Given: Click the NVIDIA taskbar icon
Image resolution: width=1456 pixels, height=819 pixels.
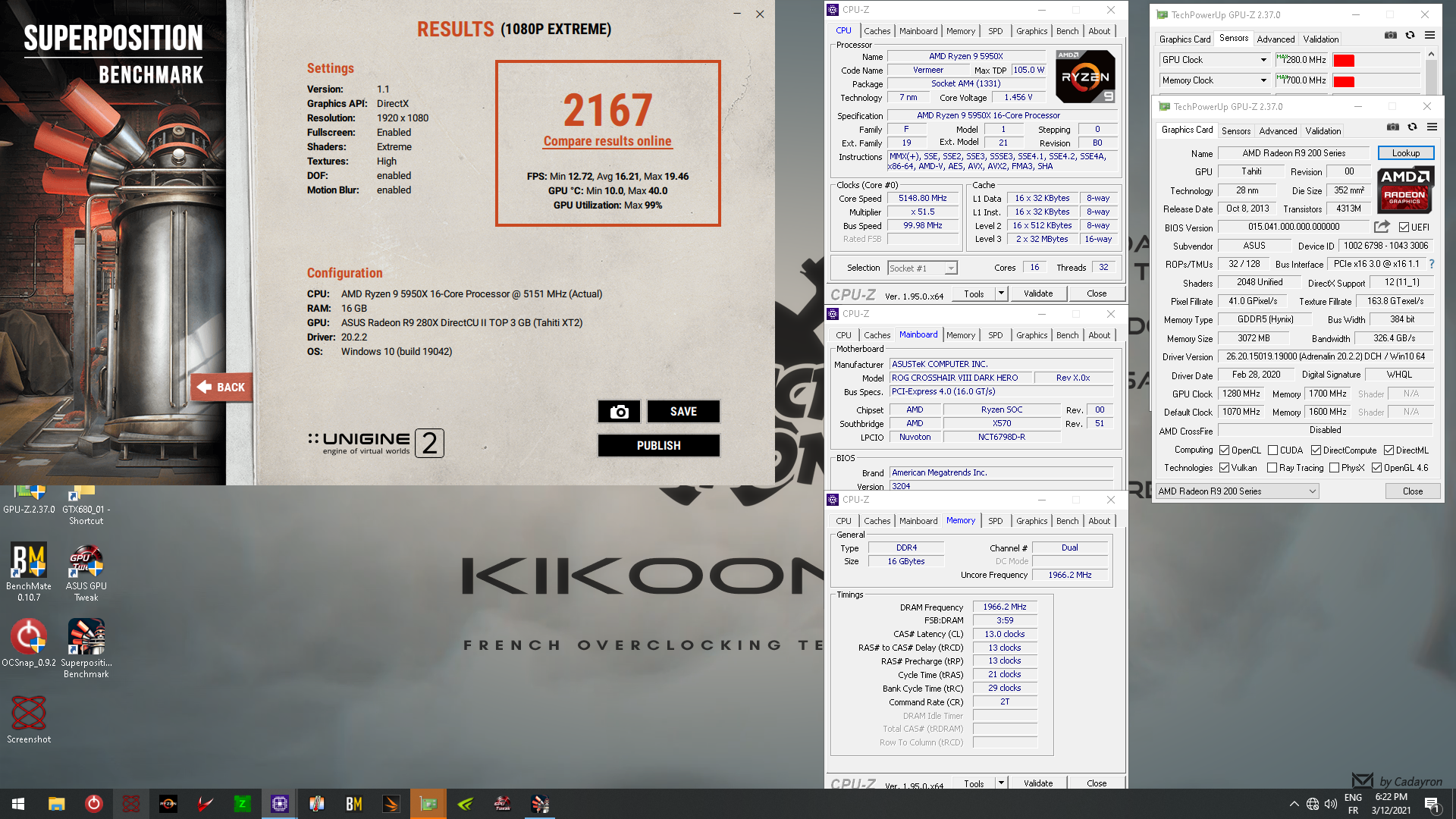Looking at the screenshot, I should click(466, 804).
